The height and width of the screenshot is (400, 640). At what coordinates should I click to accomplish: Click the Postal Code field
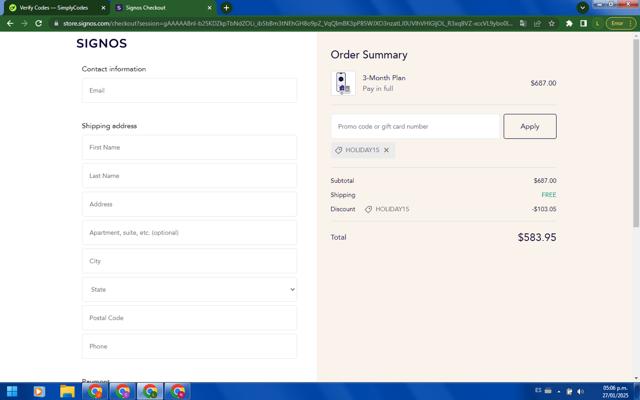189,318
